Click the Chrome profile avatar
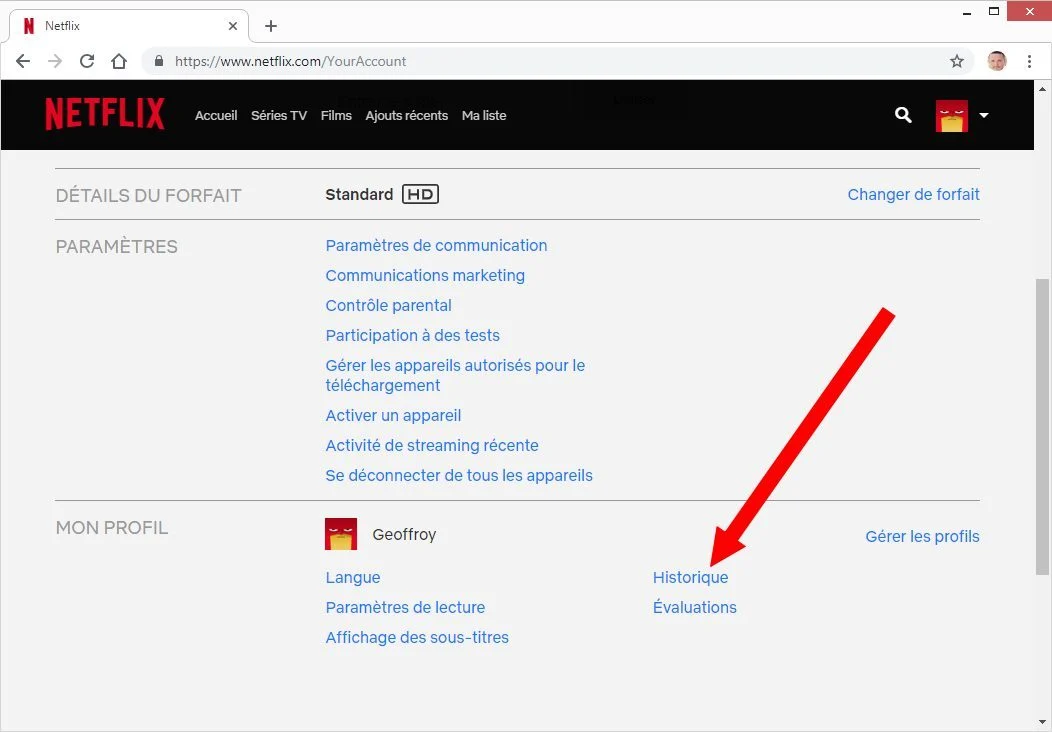Viewport: 1052px width, 732px height. (996, 61)
